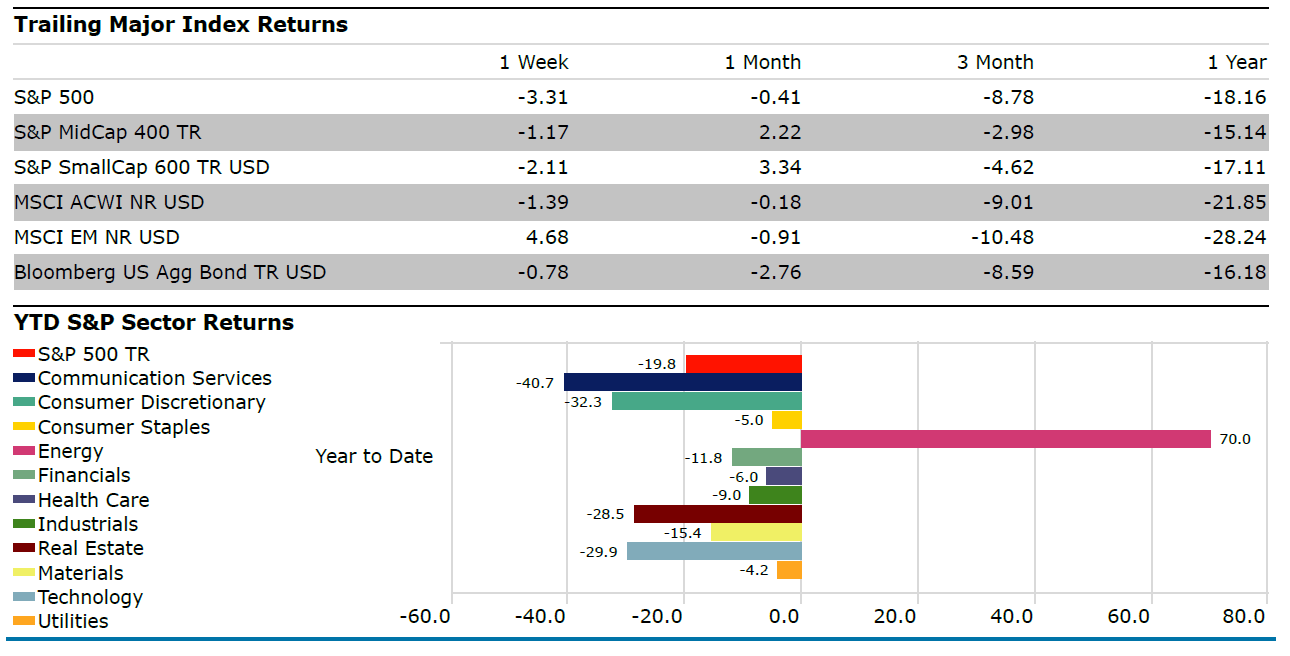Select the Communication Services bar labeled -40.7
The height and width of the screenshot is (656, 1290).
pyautogui.click(x=683, y=382)
